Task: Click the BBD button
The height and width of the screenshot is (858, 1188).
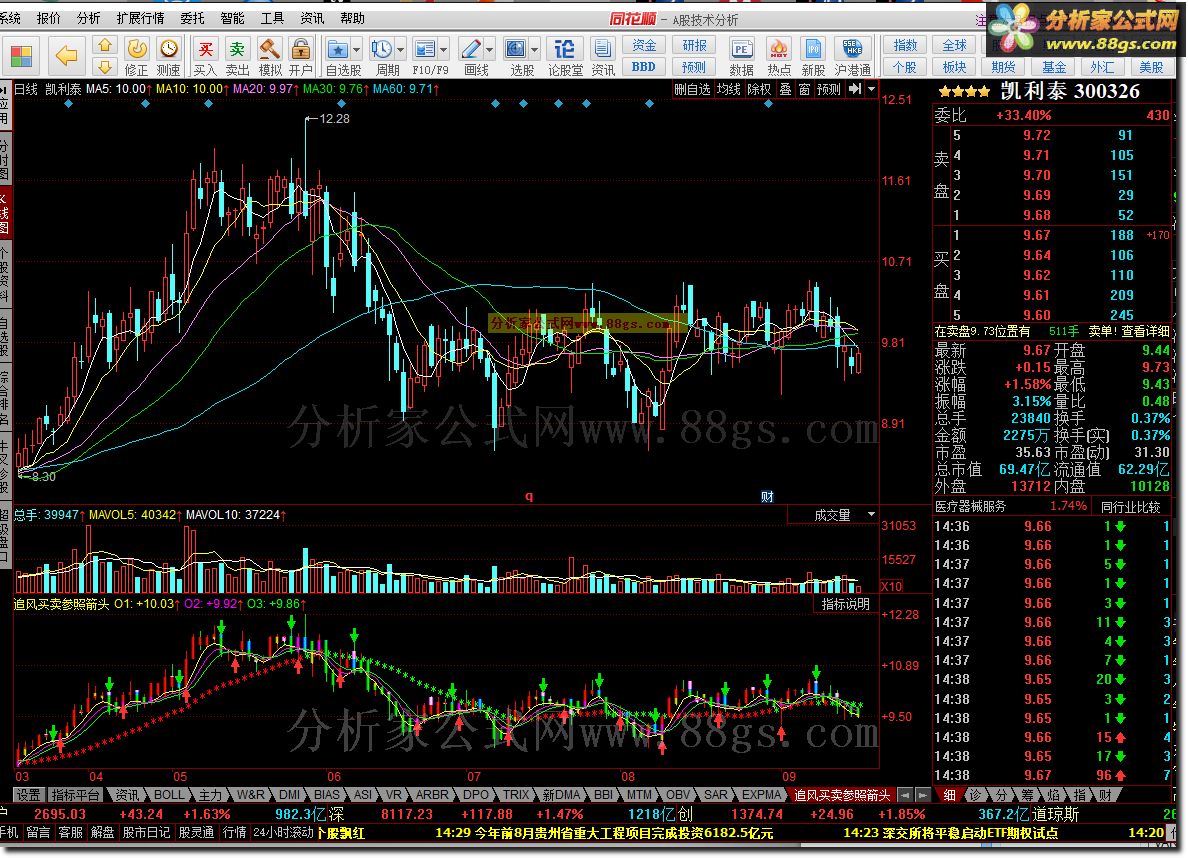Action: pos(644,67)
